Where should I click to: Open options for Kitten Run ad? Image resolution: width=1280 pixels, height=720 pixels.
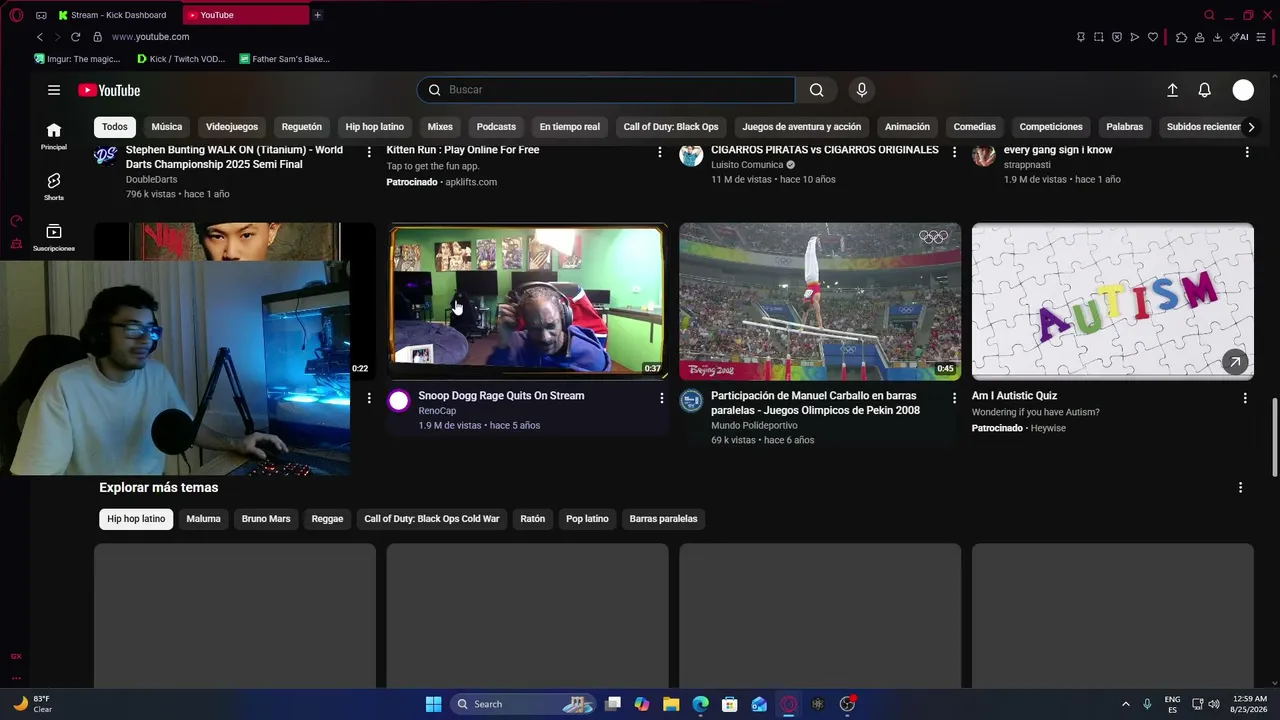(x=660, y=152)
